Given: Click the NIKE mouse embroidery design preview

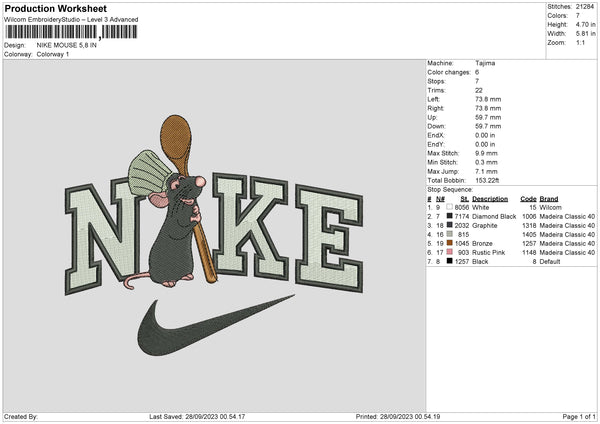Looking at the screenshot, I should [214, 236].
